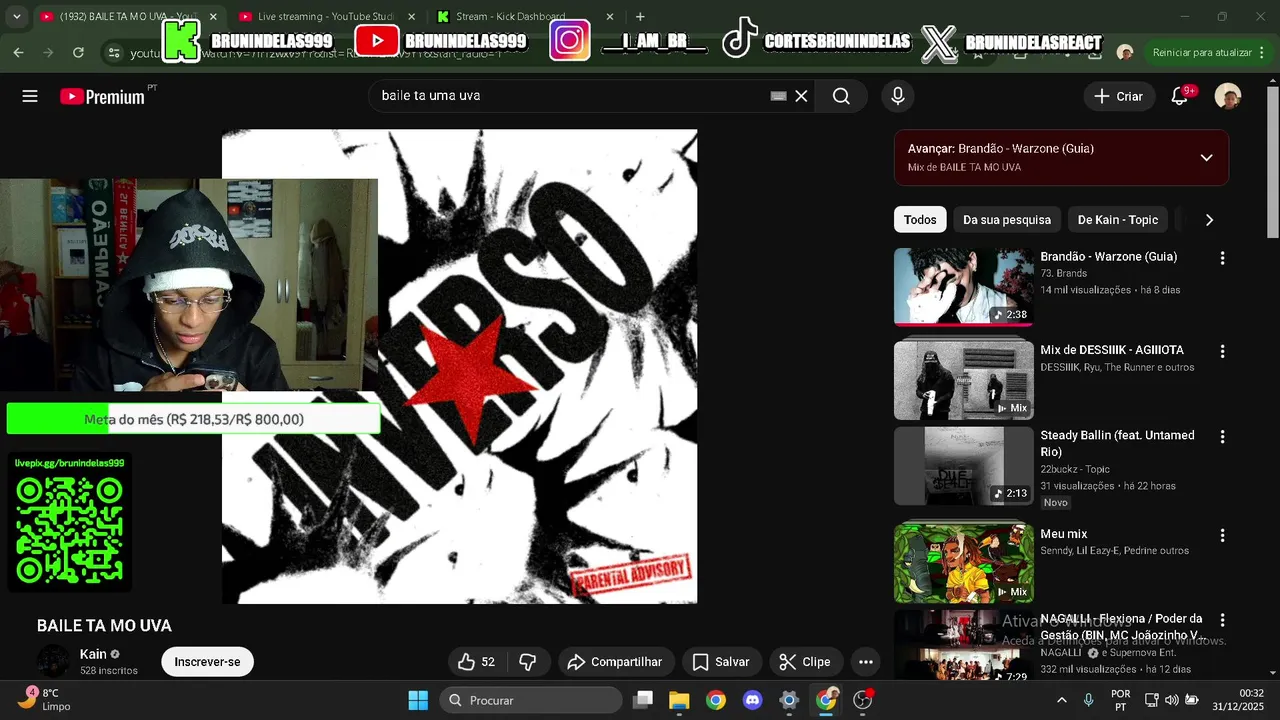Open Meu mix cartoon thumbnail
Viewport: 1280px width, 720px height.
click(963, 562)
